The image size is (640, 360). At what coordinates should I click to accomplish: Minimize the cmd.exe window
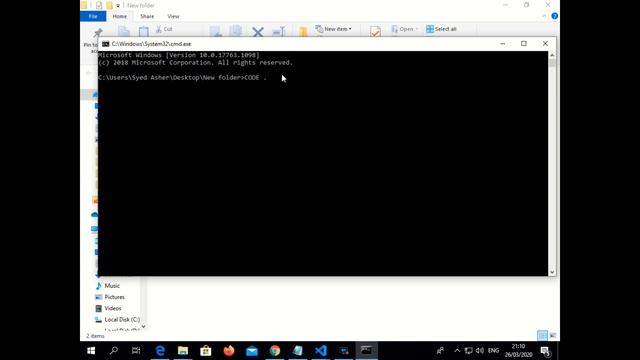(x=502, y=44)
